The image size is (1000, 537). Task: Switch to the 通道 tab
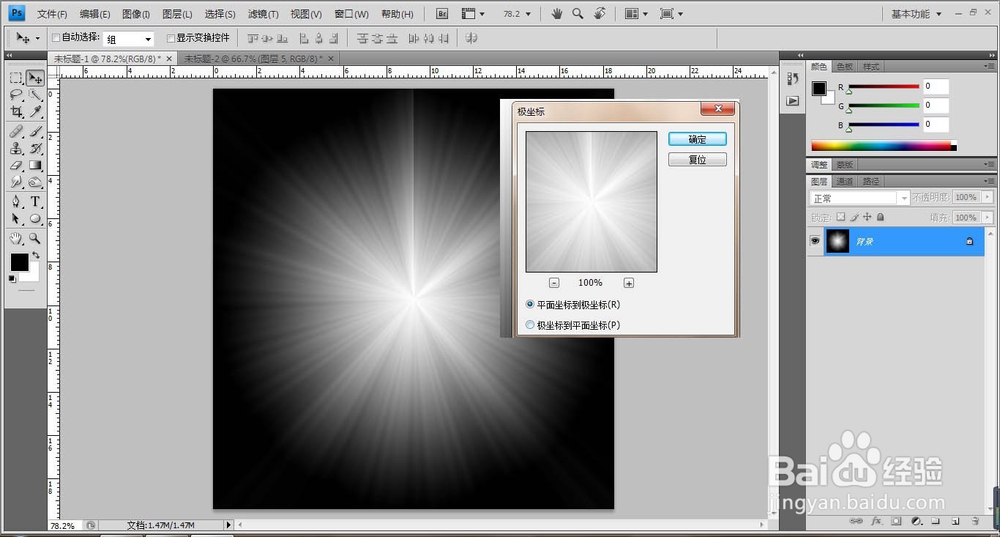tap(844, 181)
